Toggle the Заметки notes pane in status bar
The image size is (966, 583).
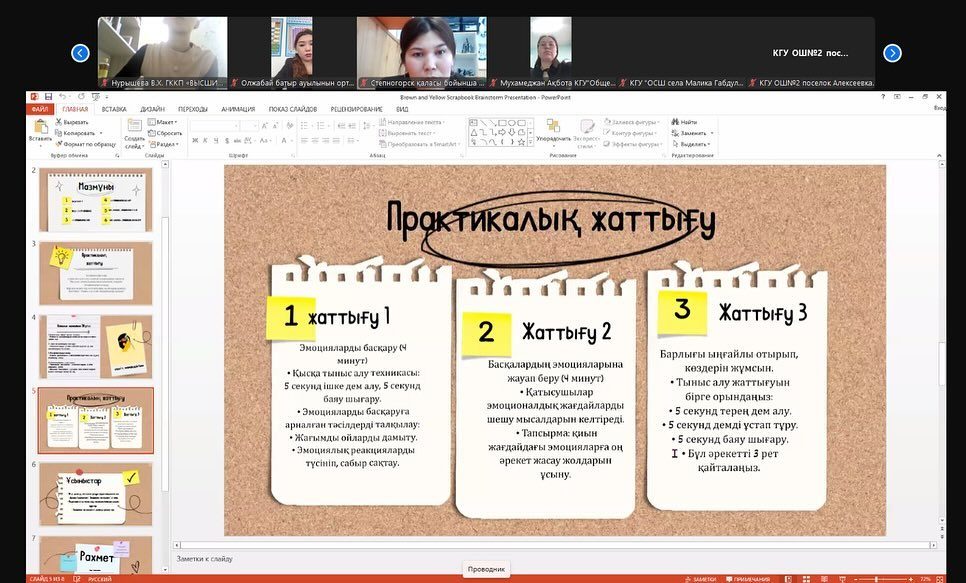click(701, 579)
